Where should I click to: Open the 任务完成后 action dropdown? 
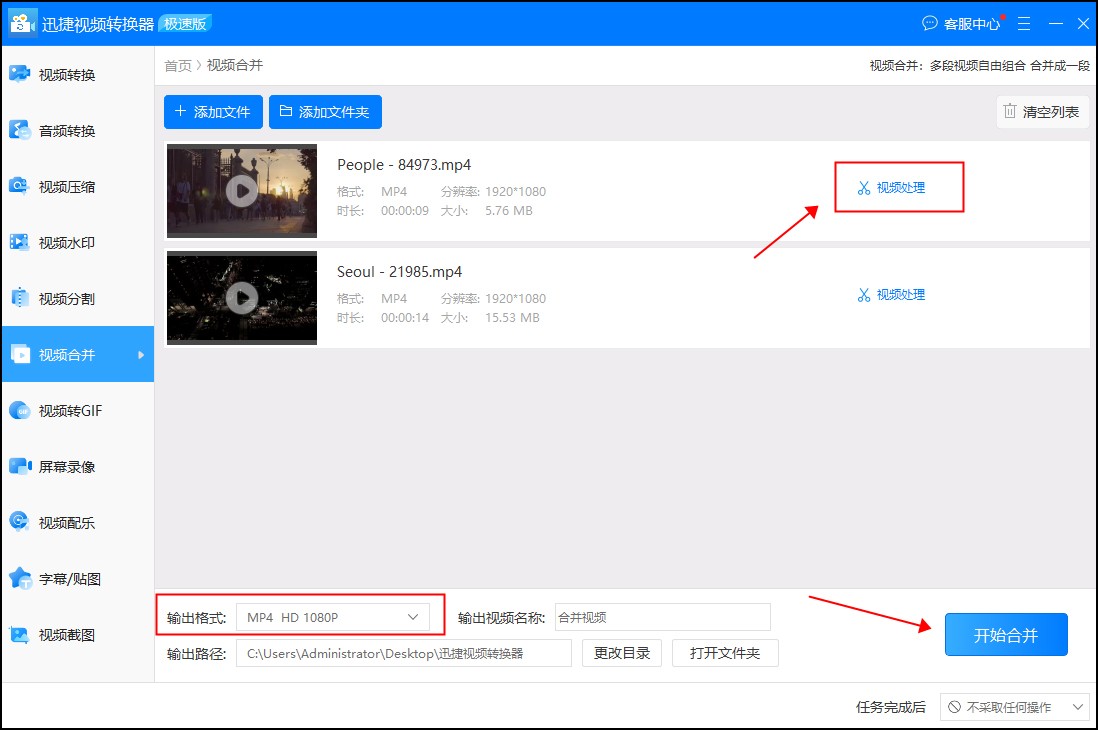point(1014,707)
